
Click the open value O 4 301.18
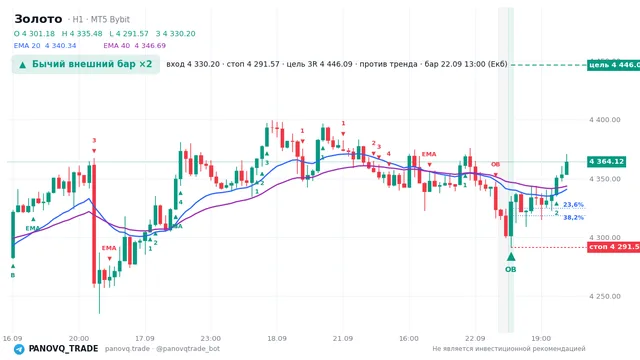[x=34, y=34]
